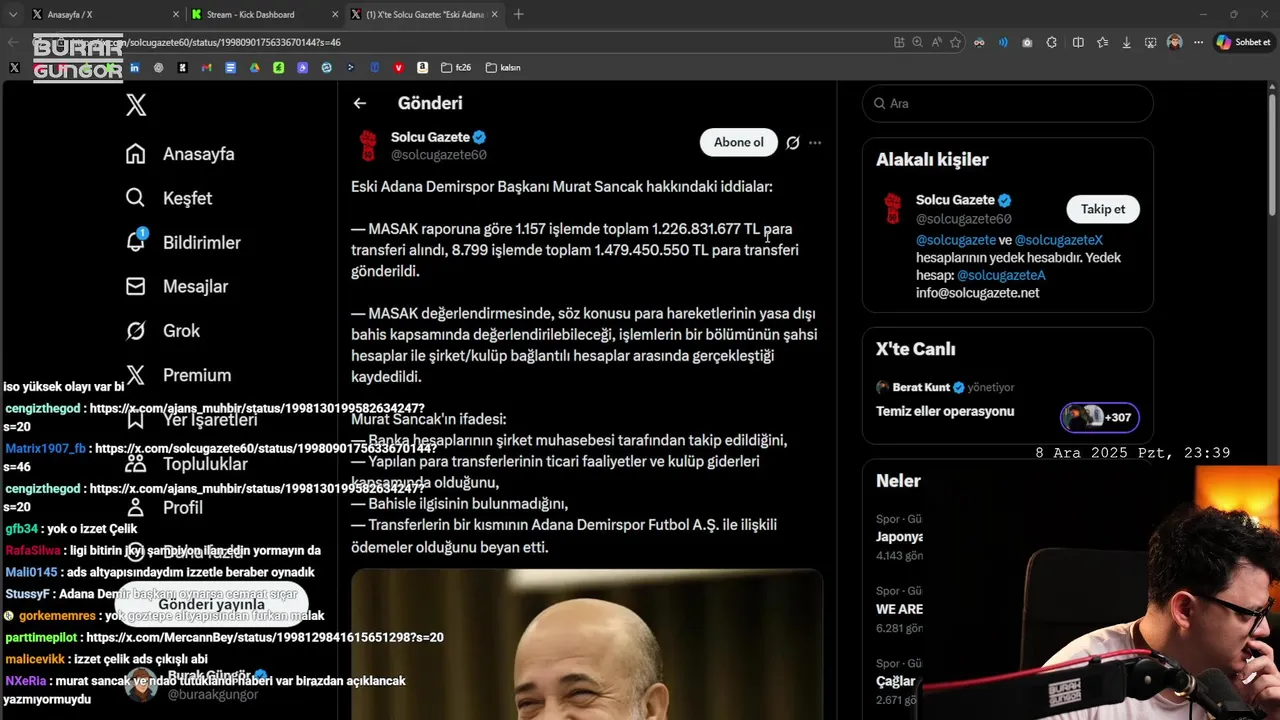
Task: Switch to the Anasayfa / X tab
Action: click(x=105, y=14)
